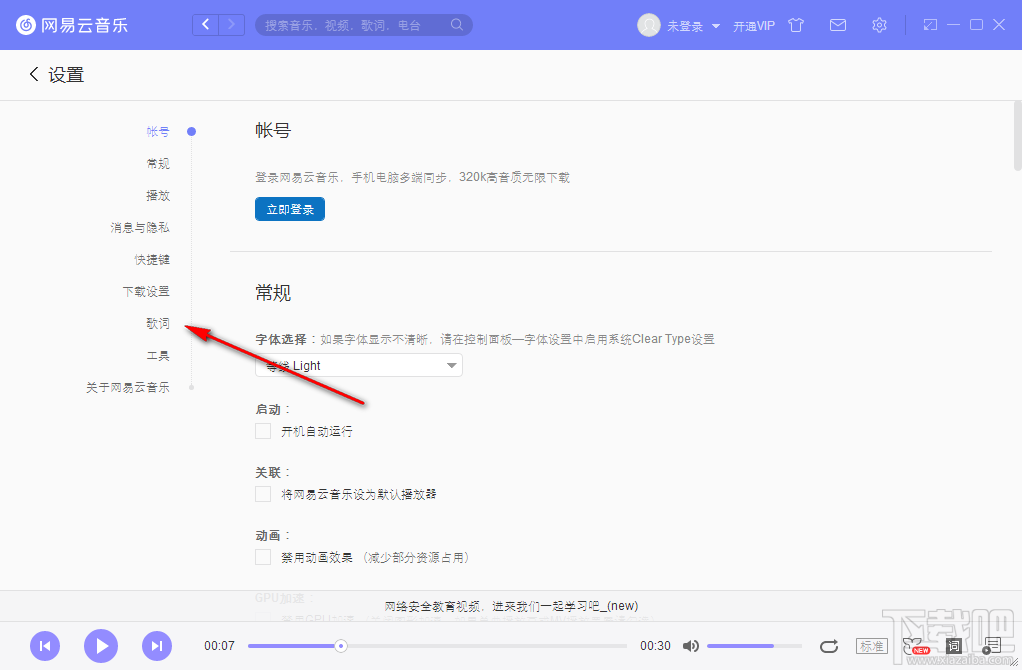The image size is (1022, 670).
Task: Open the 开通VIP link
Action: pyautogui.click(x=753, y=25)
